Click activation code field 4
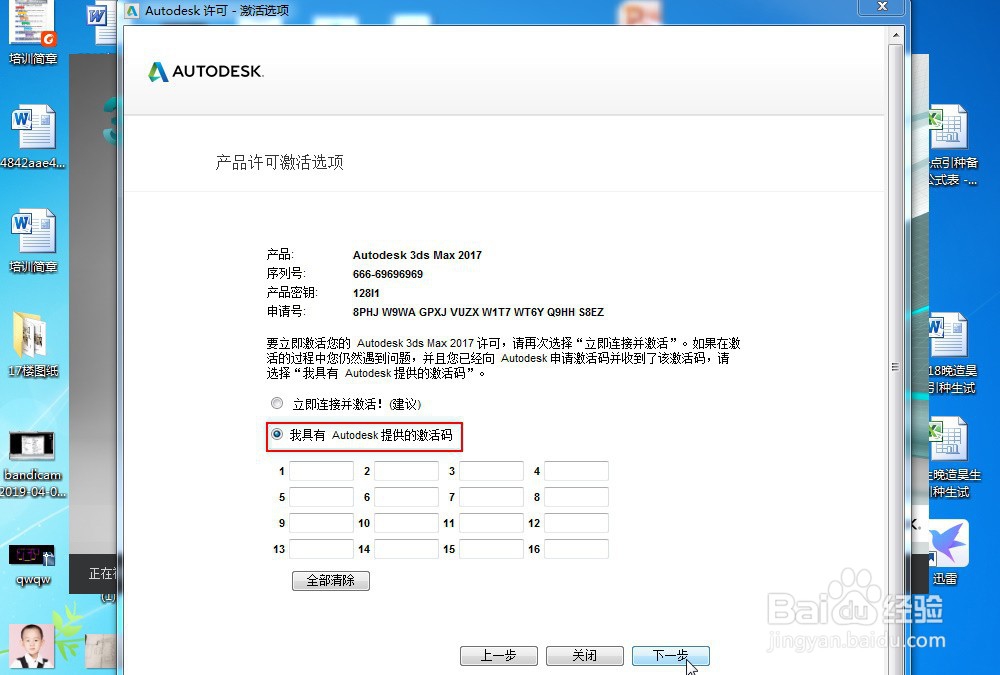Image resolution: width=1000 pixels, height=675 pixels. pyautogui.click(x=576, y=471)
